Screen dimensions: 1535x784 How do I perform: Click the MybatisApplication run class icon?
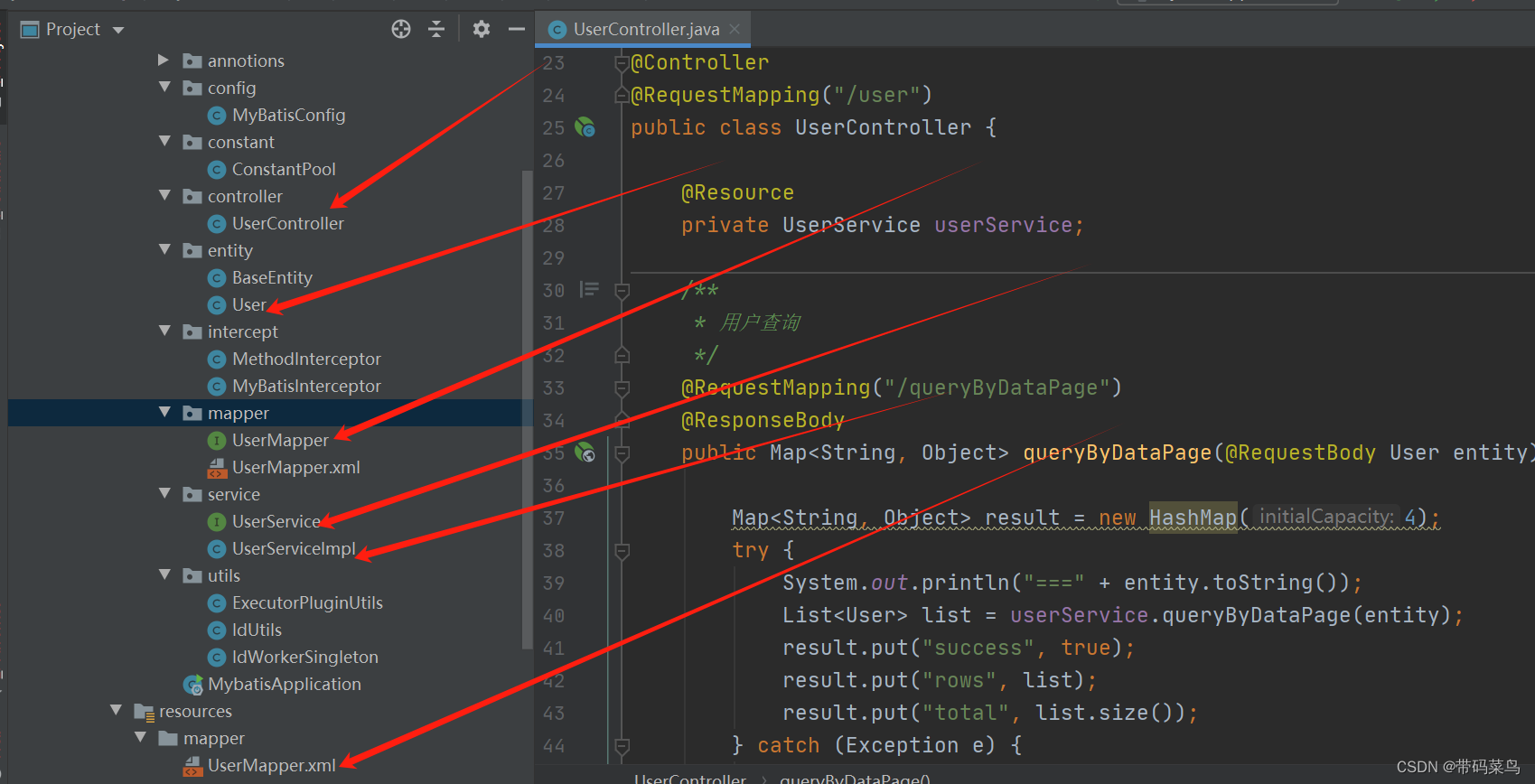coord(192,685)
